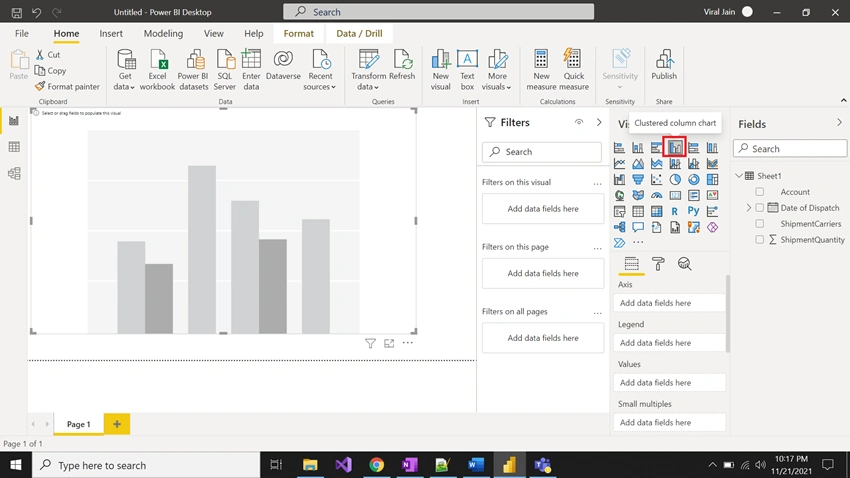Choose the Matrix visual
850x478 pixels.
pyautogui.click(x=656, y=211)
